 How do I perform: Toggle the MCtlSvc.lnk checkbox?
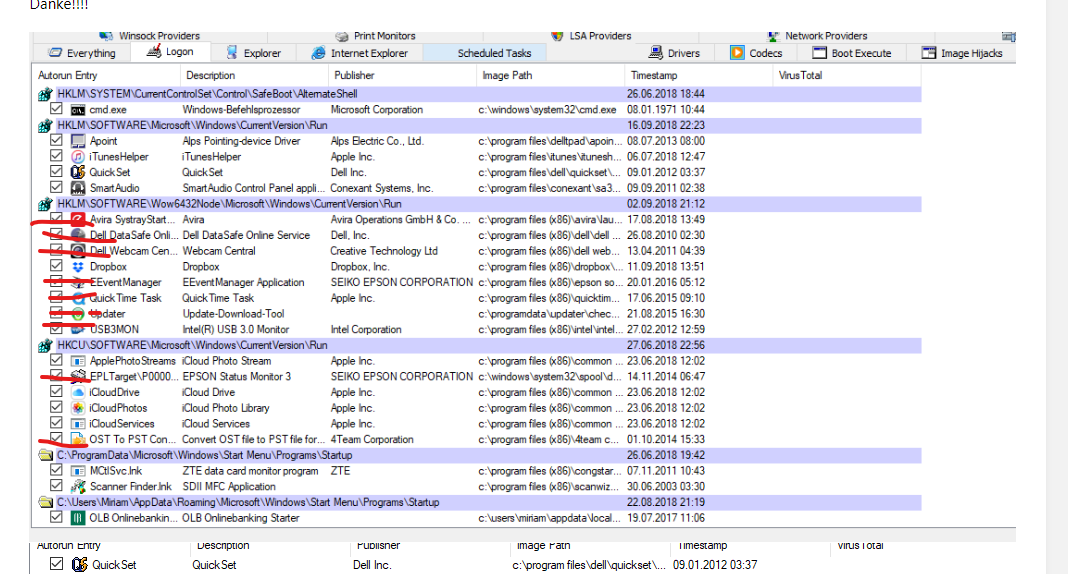57,470
